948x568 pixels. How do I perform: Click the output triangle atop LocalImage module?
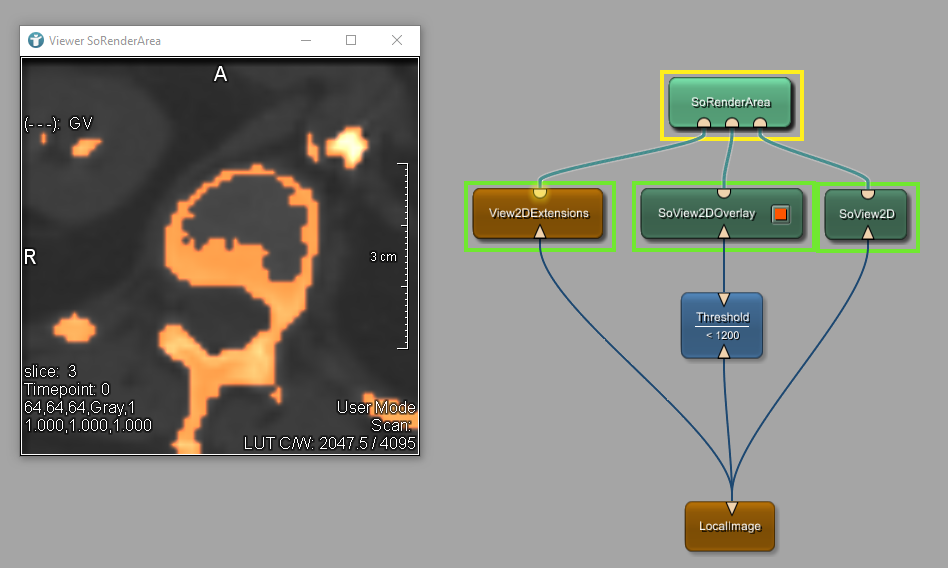pos(732,507)
